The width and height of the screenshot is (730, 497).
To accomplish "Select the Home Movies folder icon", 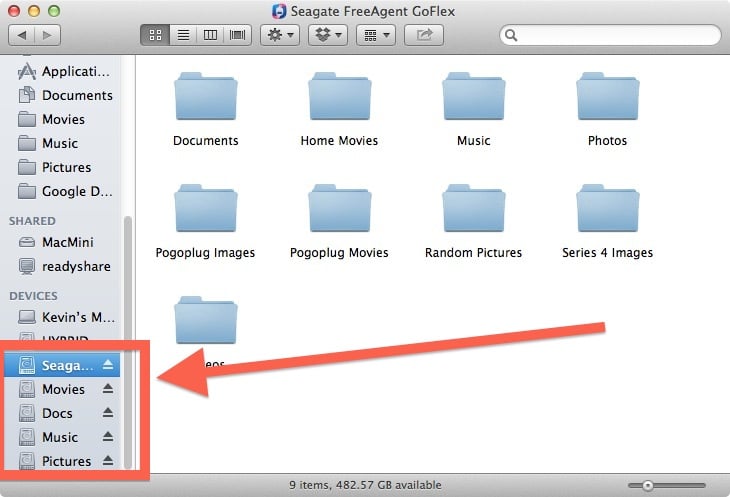I will [x=339, y=96].
